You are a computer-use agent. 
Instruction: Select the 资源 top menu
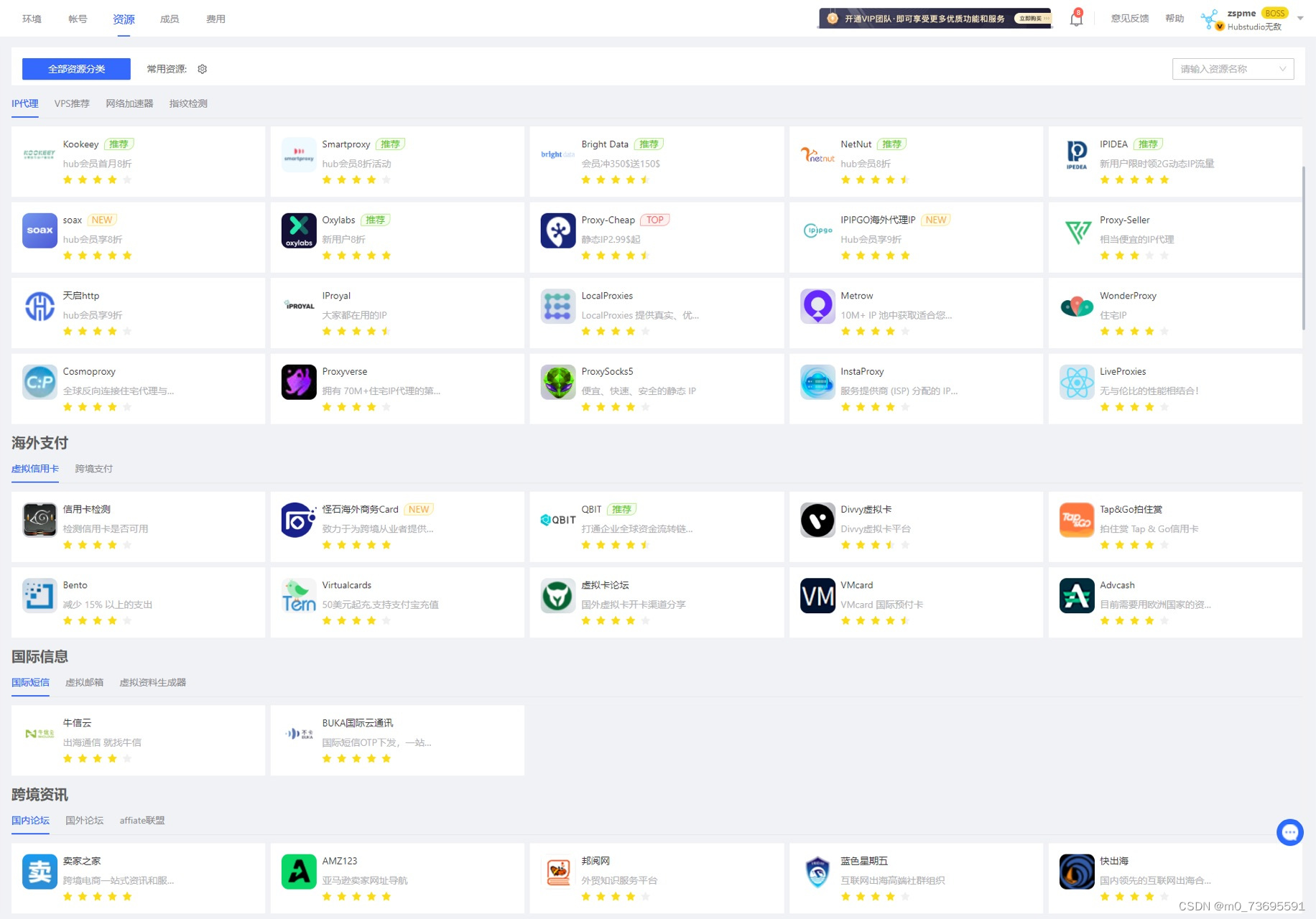click(124, 19)
